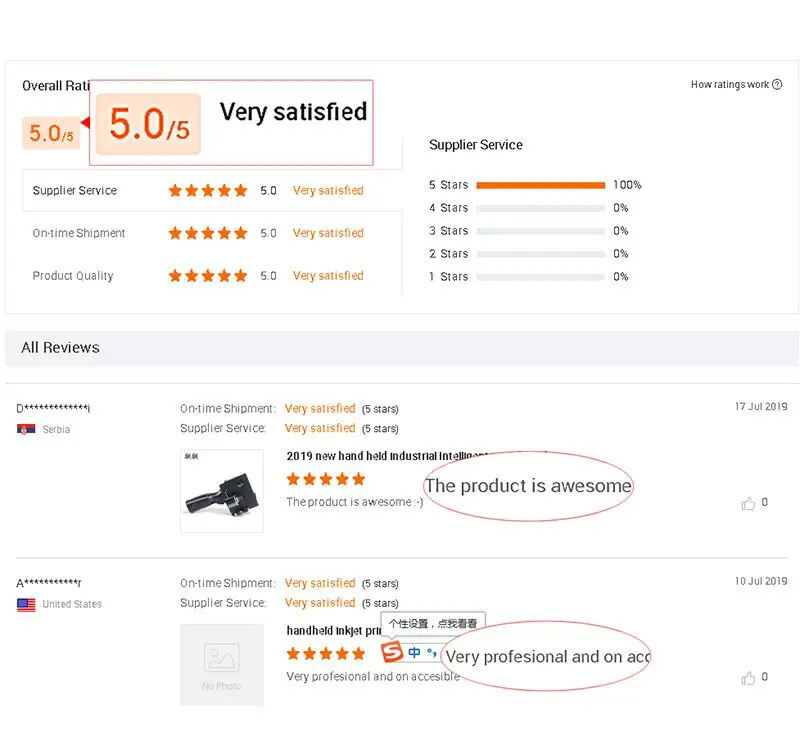The height and width of the screenshot is (750, 800).
Task: Toggle the Chinese 中 input mode icon
Action: tap(414, 653)
